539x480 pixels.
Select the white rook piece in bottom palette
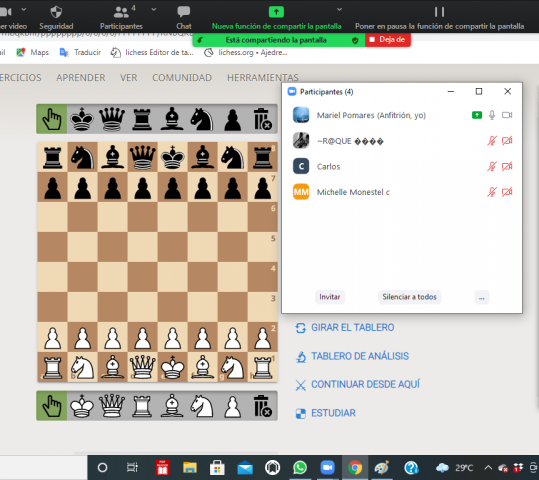(x=142, y=406)
